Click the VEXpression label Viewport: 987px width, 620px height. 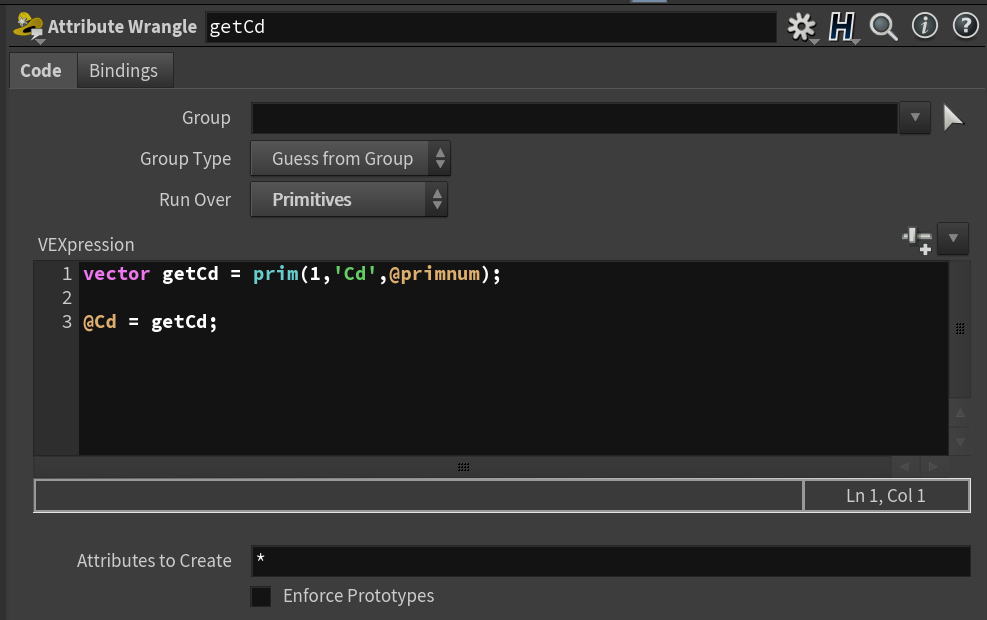(x=86, y=245)
